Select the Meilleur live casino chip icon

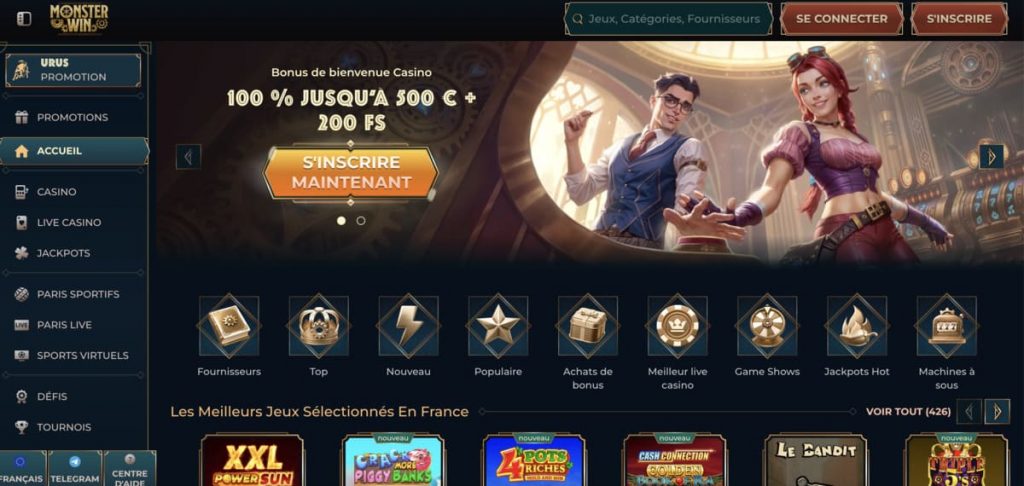click(677, 325)
